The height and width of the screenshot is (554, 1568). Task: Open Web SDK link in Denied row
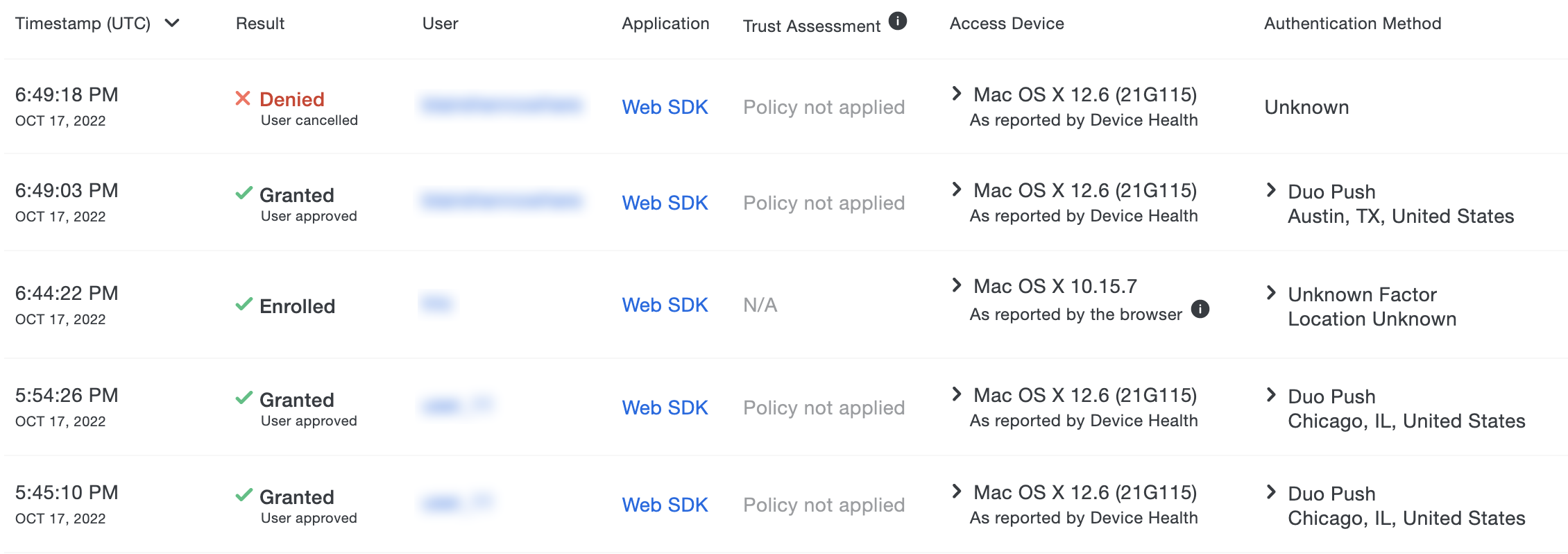tap(665, 107)
